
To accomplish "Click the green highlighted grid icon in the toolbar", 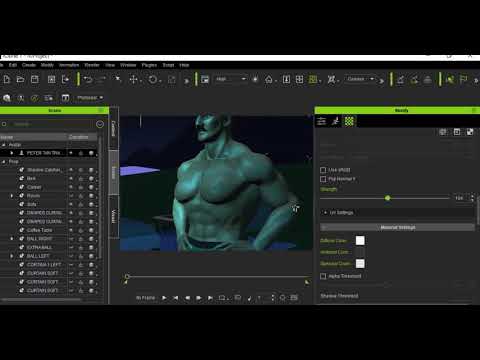I will (313, 79).
